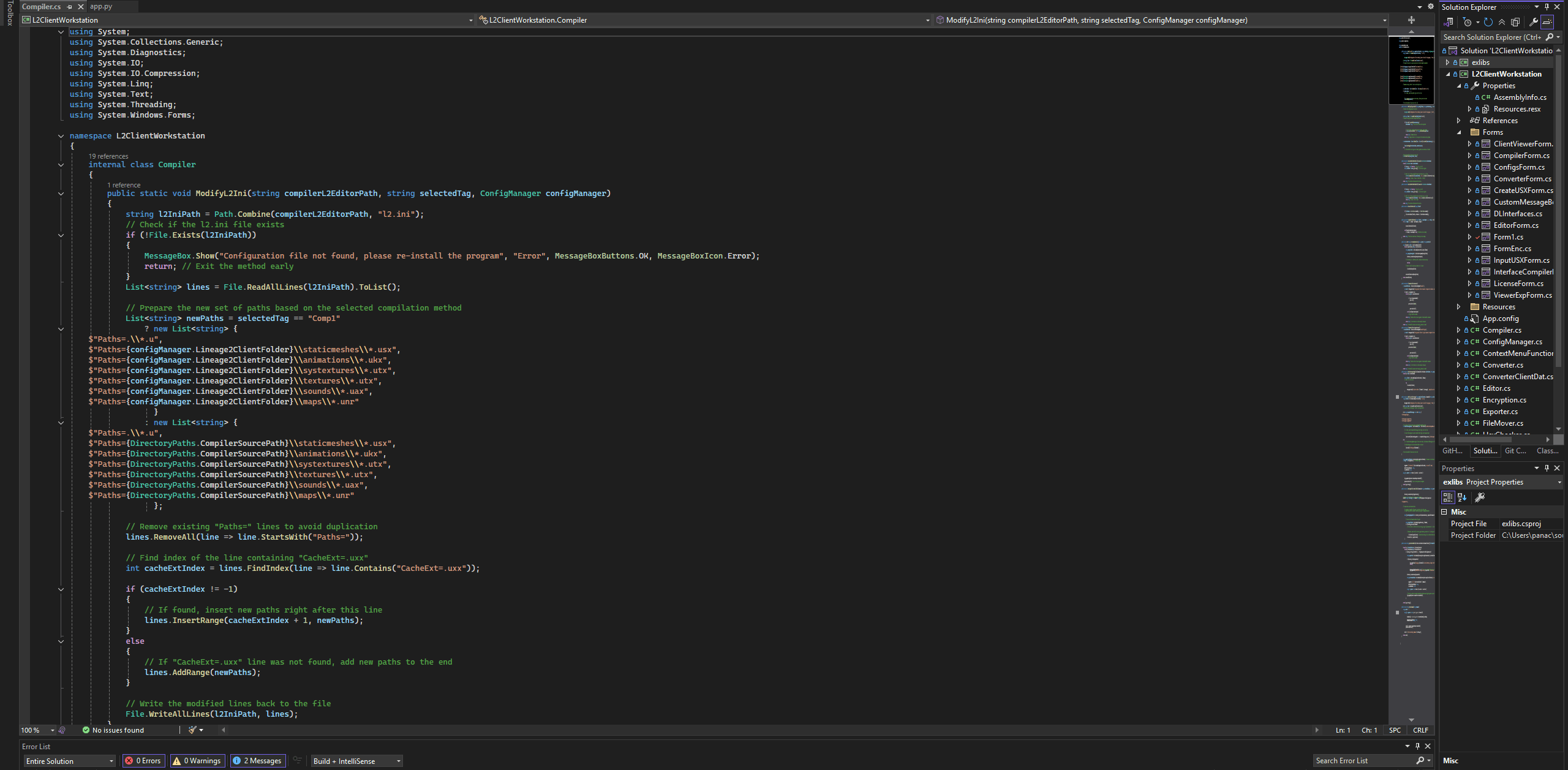The height and width of the screenshot is (770, 1568).
Task: Toggle the 2 Messages filter
Action: 257,761
